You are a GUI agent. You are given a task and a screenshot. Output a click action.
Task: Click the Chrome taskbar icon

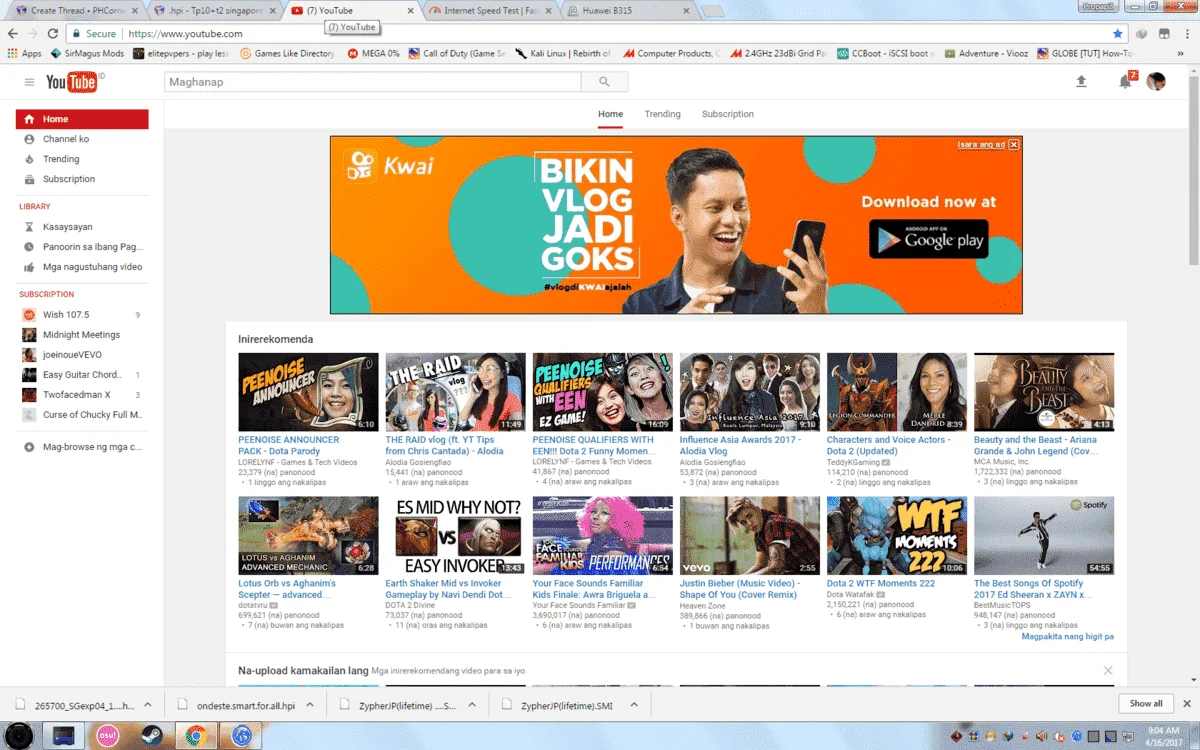pos(196,736)
